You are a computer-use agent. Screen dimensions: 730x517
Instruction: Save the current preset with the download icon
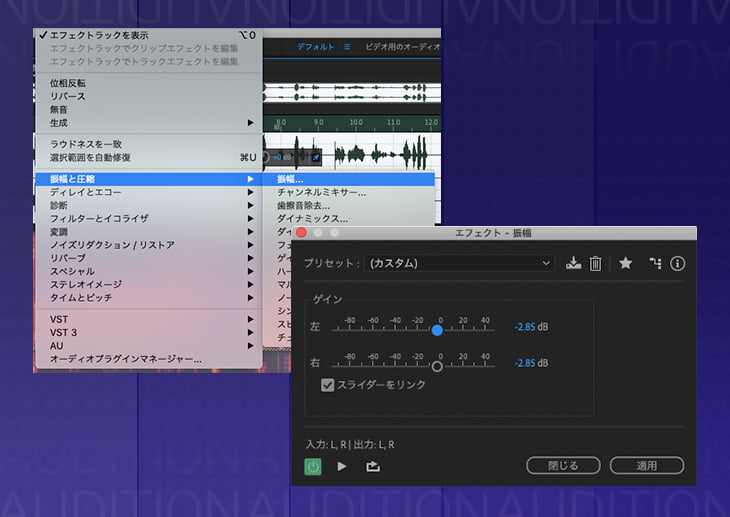573,263
